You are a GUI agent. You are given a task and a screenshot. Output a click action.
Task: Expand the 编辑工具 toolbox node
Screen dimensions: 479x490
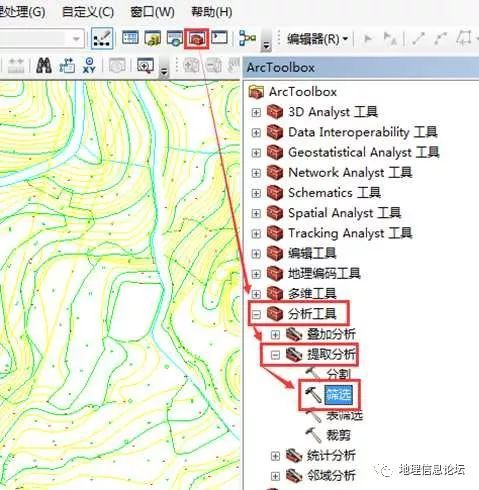256,254
